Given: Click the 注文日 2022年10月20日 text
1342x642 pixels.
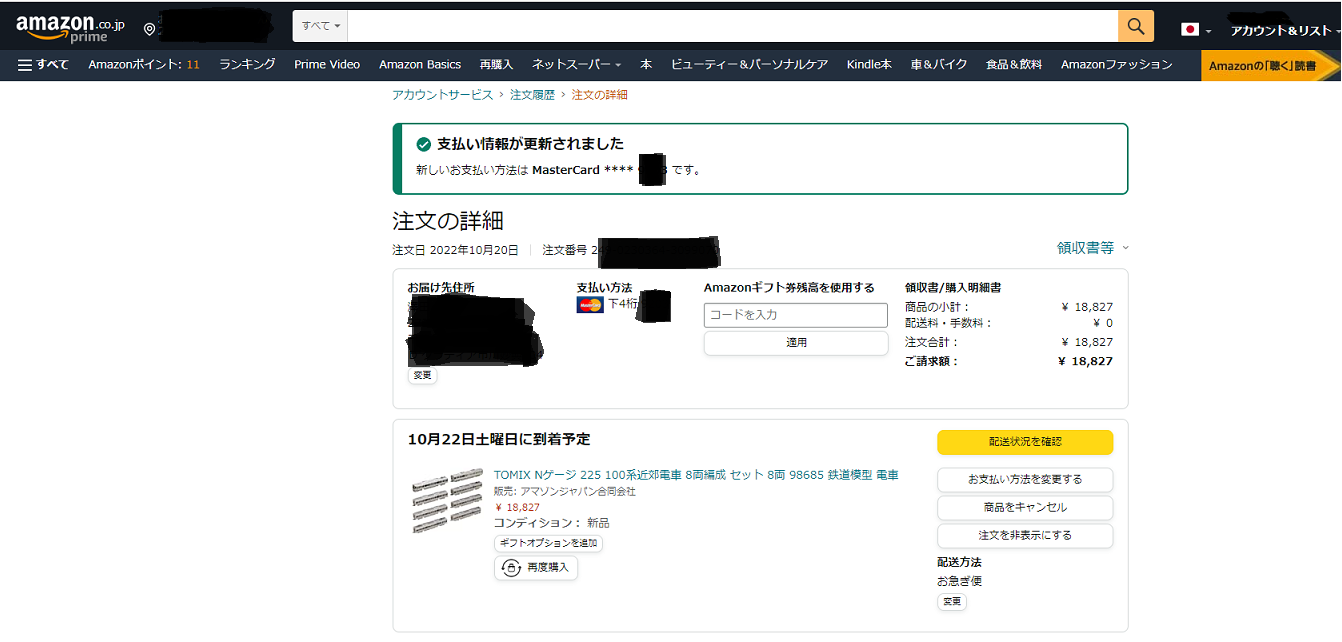Looking at the screenshot, I should 456,251.
